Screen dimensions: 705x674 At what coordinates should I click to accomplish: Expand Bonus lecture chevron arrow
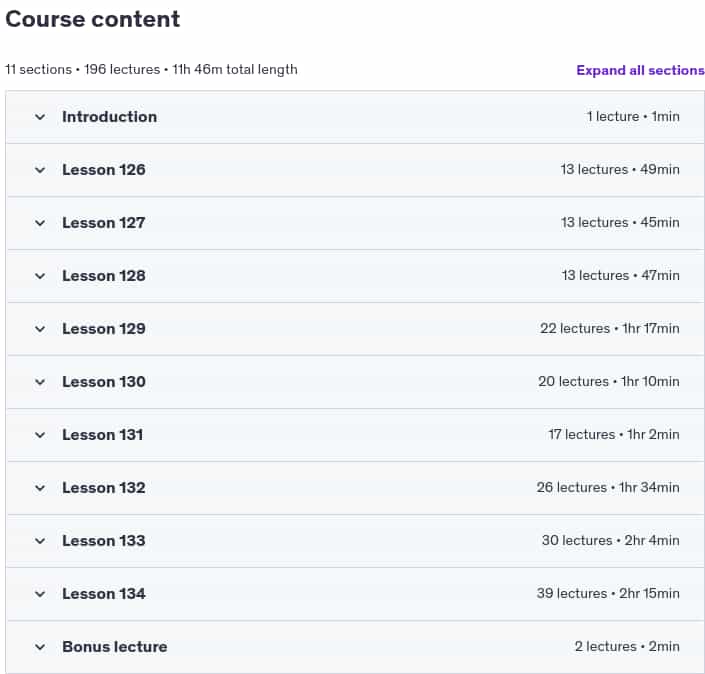pos(40,647)
